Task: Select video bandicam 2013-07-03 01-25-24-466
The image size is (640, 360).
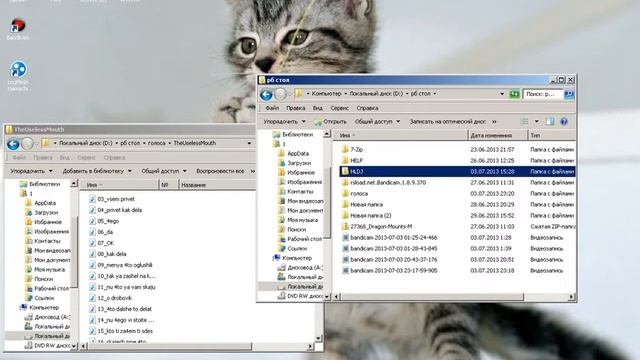Action: tap(389, 238)
